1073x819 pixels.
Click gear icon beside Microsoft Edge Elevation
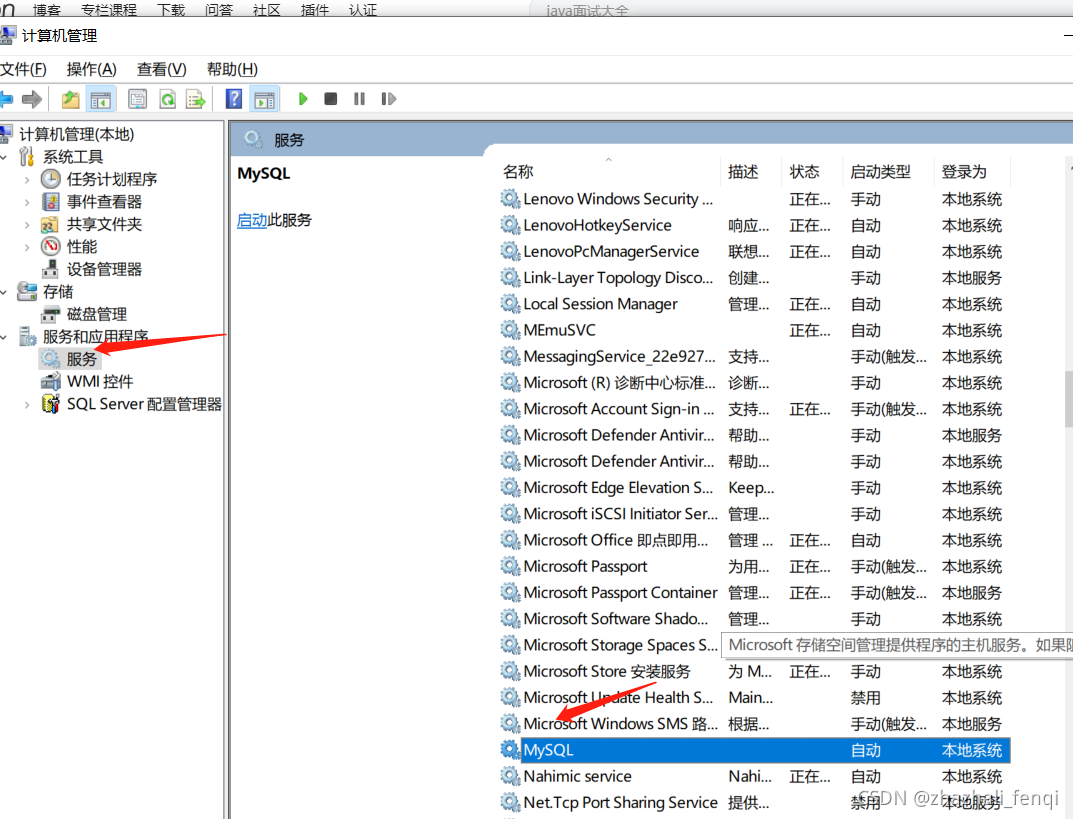(x=510, y=487)
